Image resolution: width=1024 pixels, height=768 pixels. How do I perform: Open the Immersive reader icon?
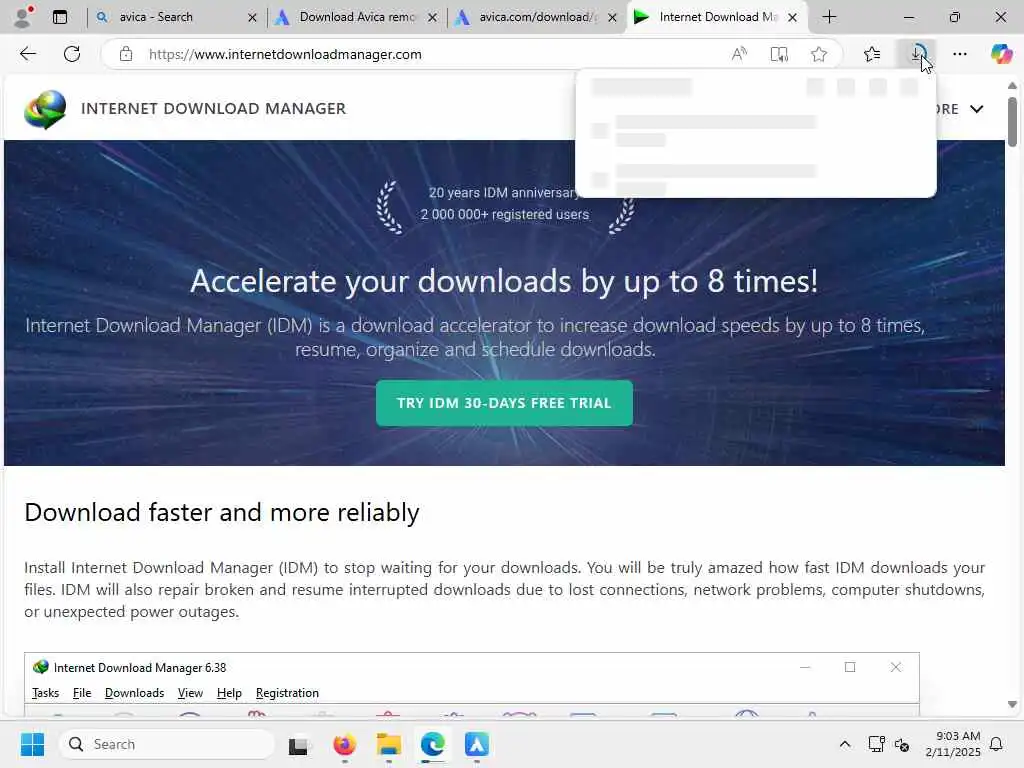click(779, 54)
